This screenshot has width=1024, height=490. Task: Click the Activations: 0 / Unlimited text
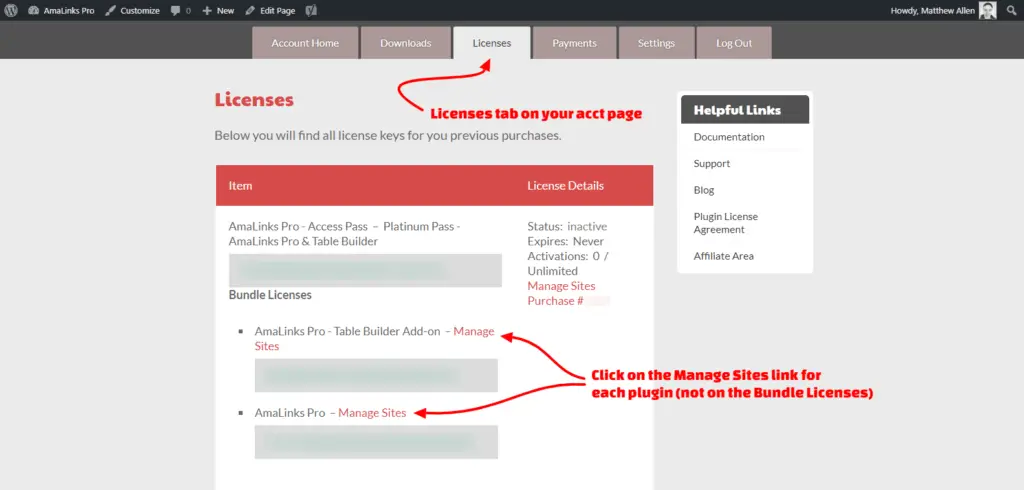click(568, 263)
